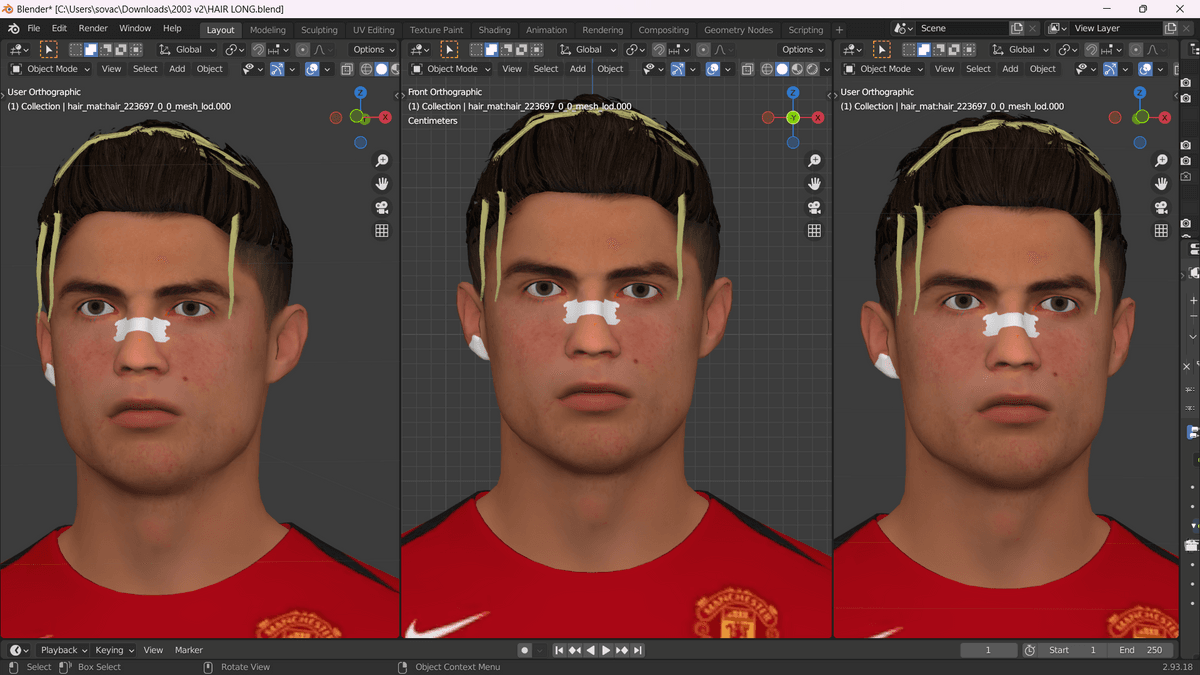The height and width of the screenshot is (675, 1200).
Task: Click the red X axis on middle viewport gizmo
Action: coord(818,117)
